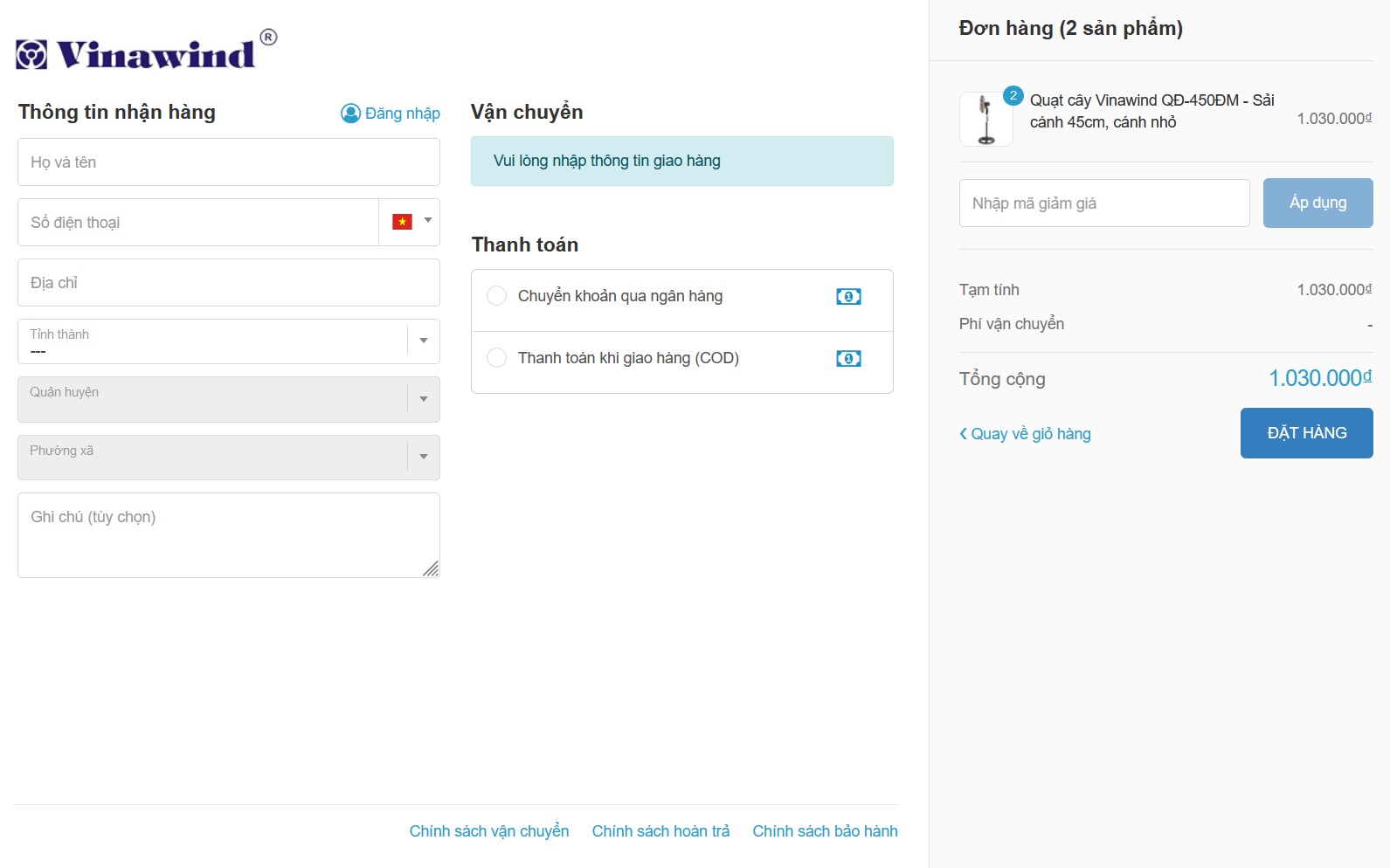Click the Áp dụng discount button
Image resolution: width=1390 pixels, height=868 pixels.
pos(1317,203)
